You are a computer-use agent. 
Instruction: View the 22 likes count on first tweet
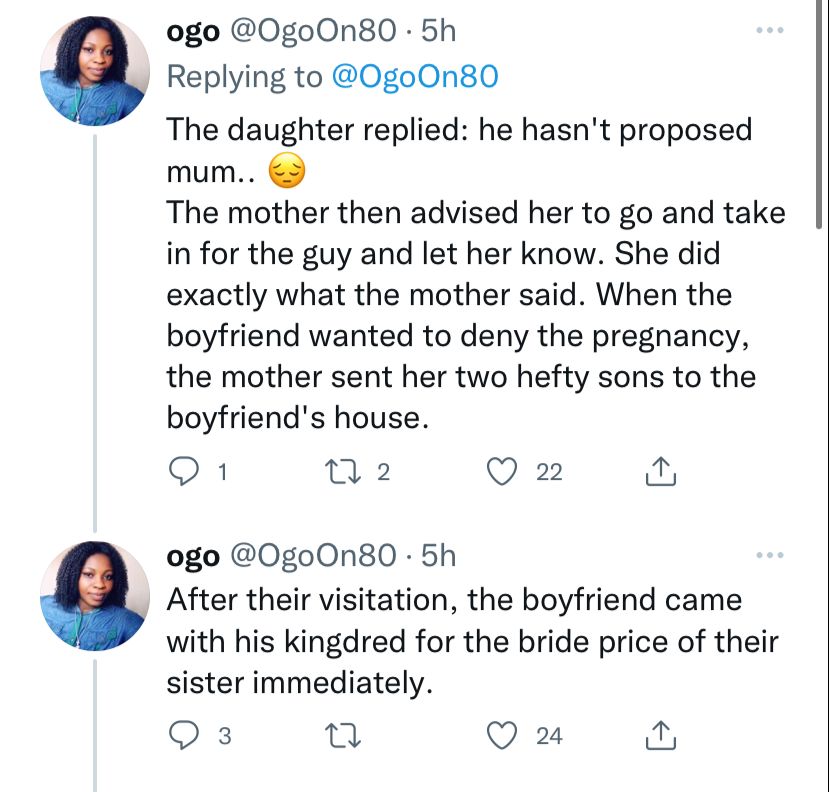549,473
